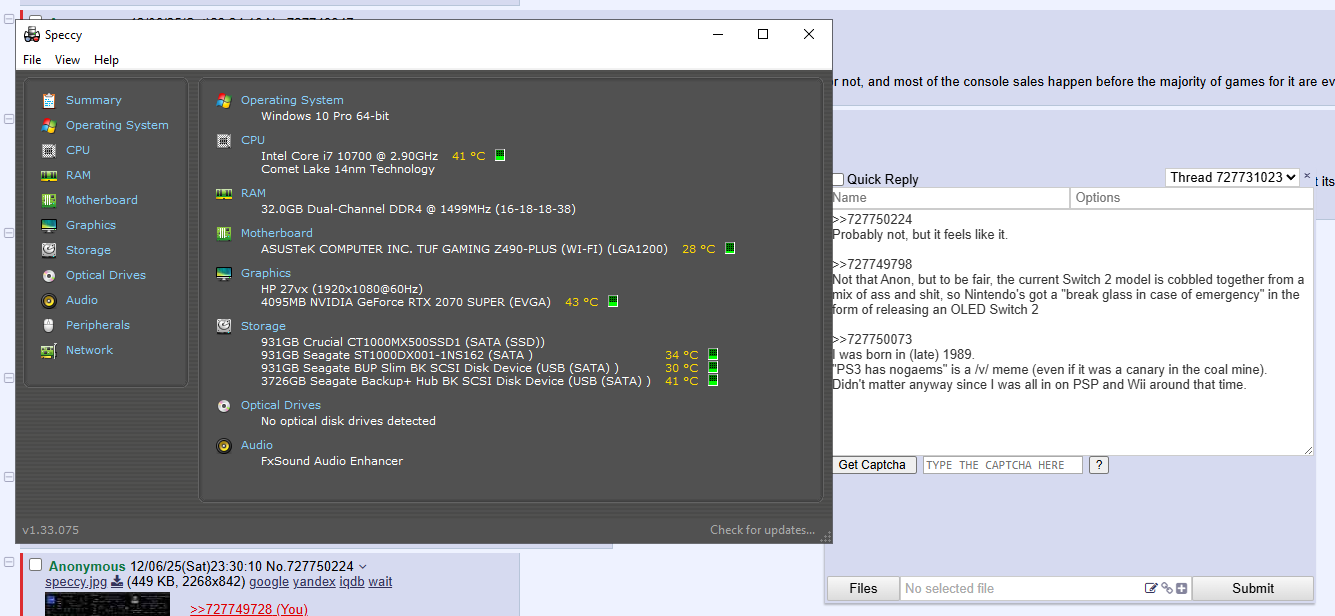Screen dimensions: 1335x616
Task: Click the Graphics monitor icon in sidebar
Action: click(x=48, y=225)
